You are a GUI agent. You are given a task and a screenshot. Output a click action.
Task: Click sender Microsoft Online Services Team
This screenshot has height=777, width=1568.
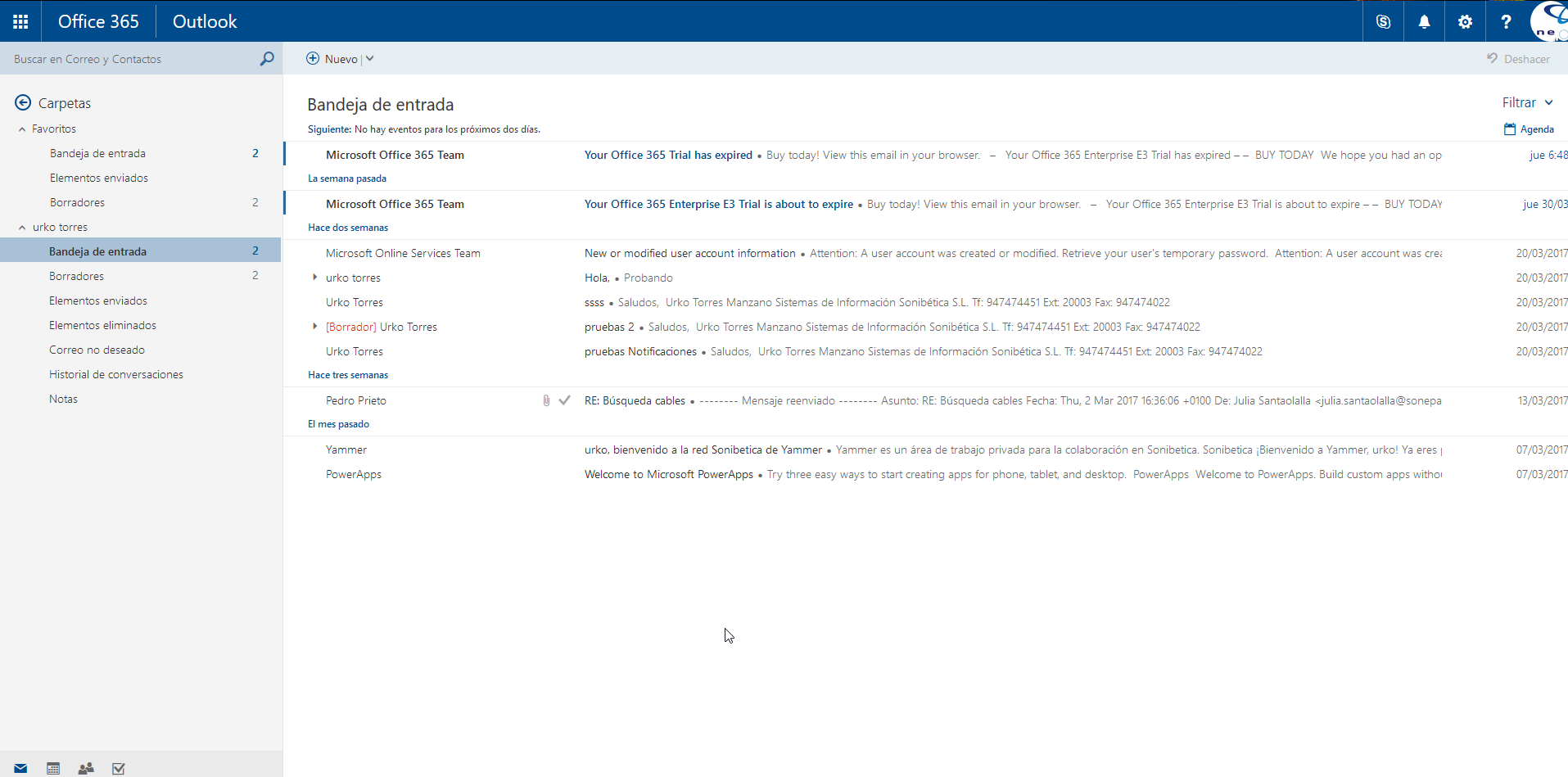pos(403,253)
